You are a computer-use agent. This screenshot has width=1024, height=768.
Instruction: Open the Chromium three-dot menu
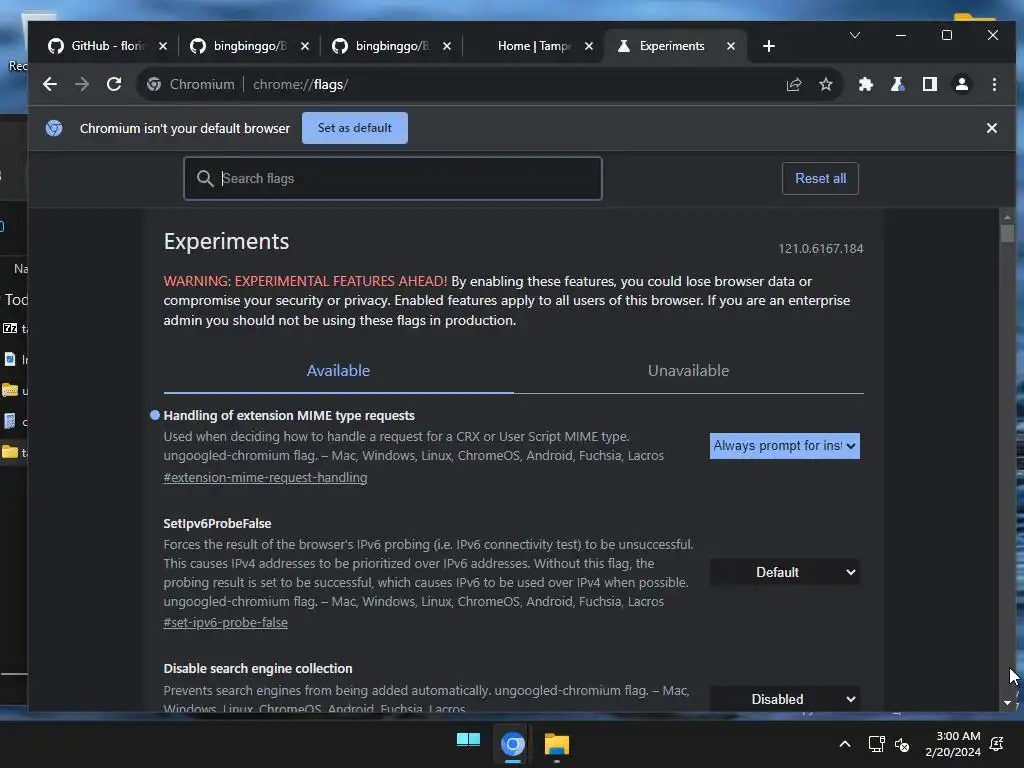995,84
